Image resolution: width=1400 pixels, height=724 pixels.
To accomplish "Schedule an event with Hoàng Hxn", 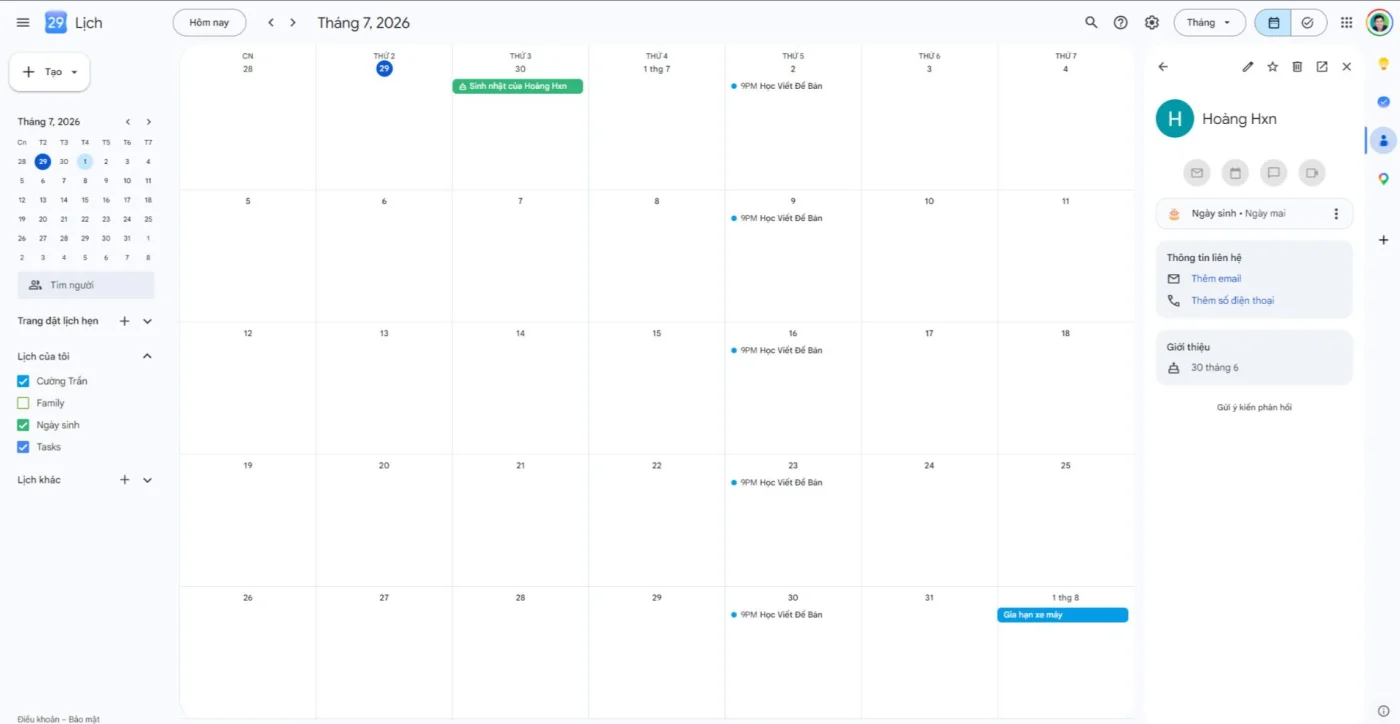I will click(1235, 173).
